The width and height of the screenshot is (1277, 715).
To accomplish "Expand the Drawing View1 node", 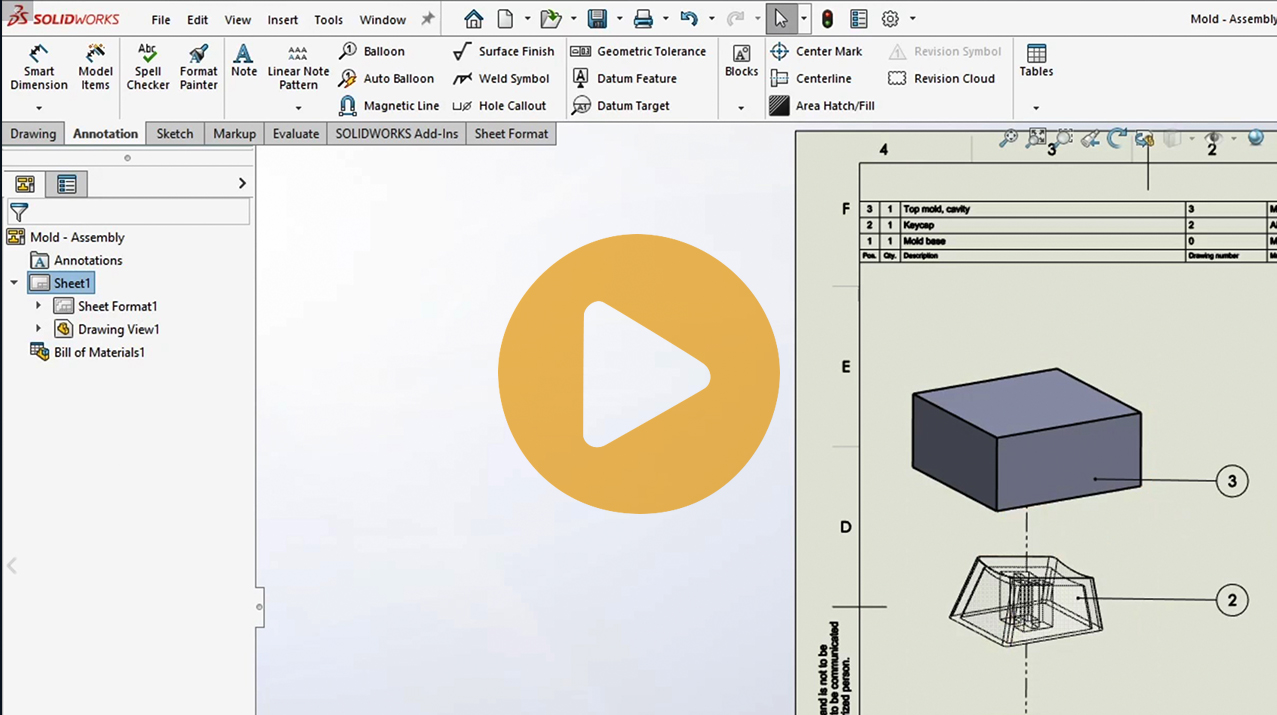I will (39, 329).
